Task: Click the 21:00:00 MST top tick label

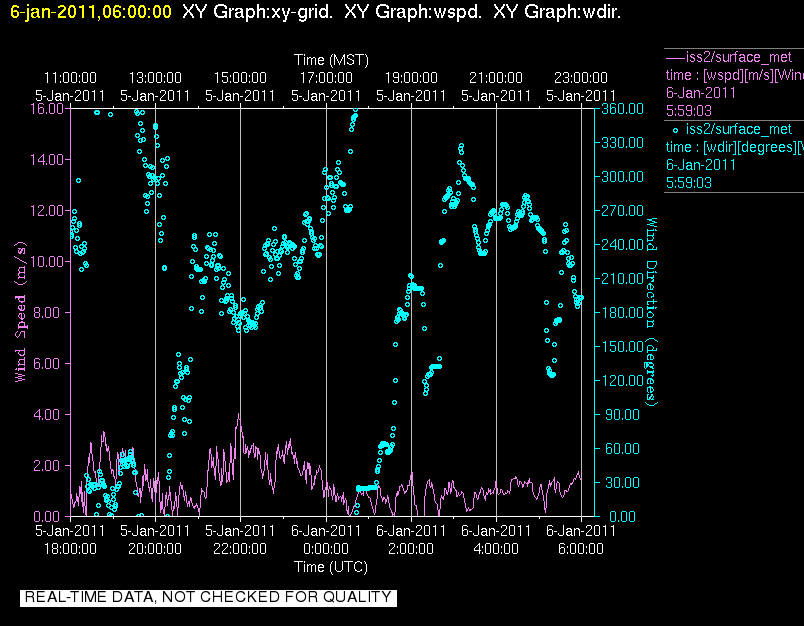Action: click(x=496, y=78)
